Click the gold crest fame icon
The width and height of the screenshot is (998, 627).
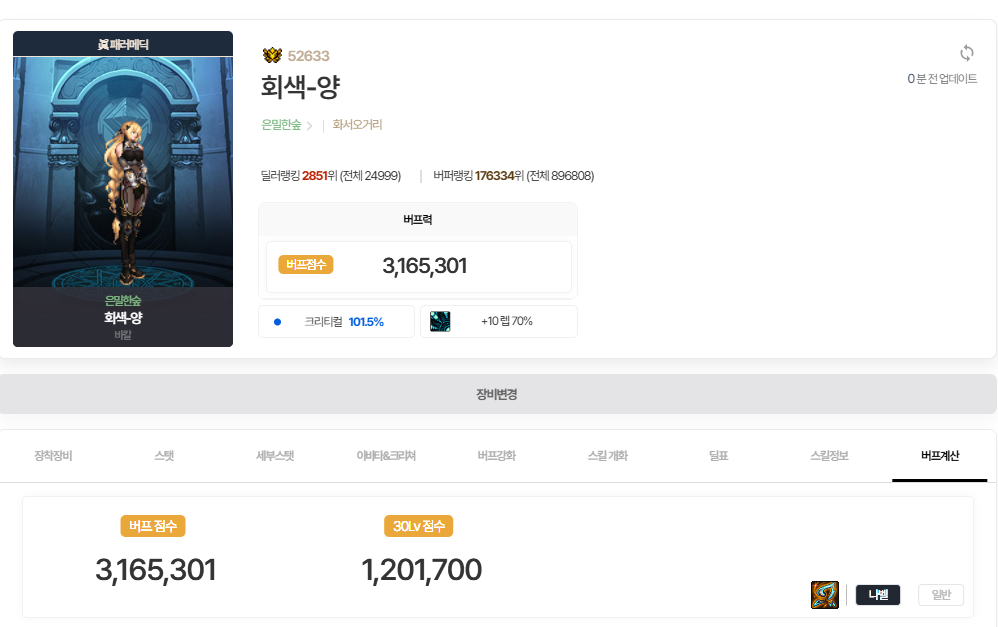pyautogui.click(x=272, y=55)
